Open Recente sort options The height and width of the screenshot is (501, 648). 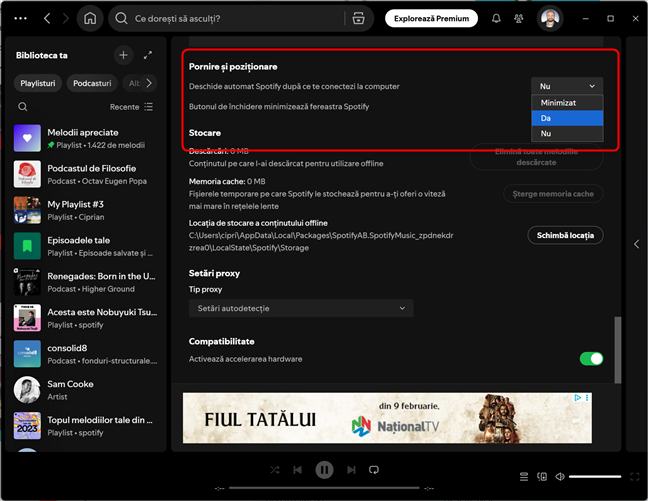(131, 107)
